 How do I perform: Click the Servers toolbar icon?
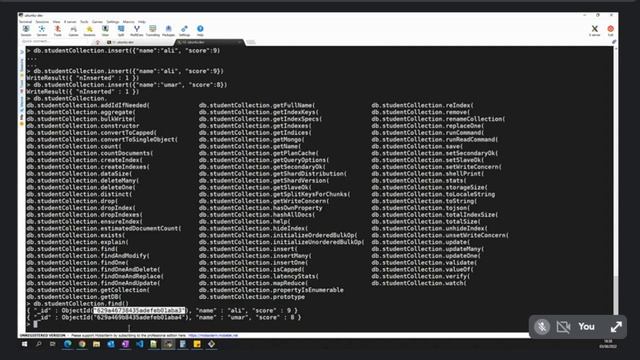point(42,31)
